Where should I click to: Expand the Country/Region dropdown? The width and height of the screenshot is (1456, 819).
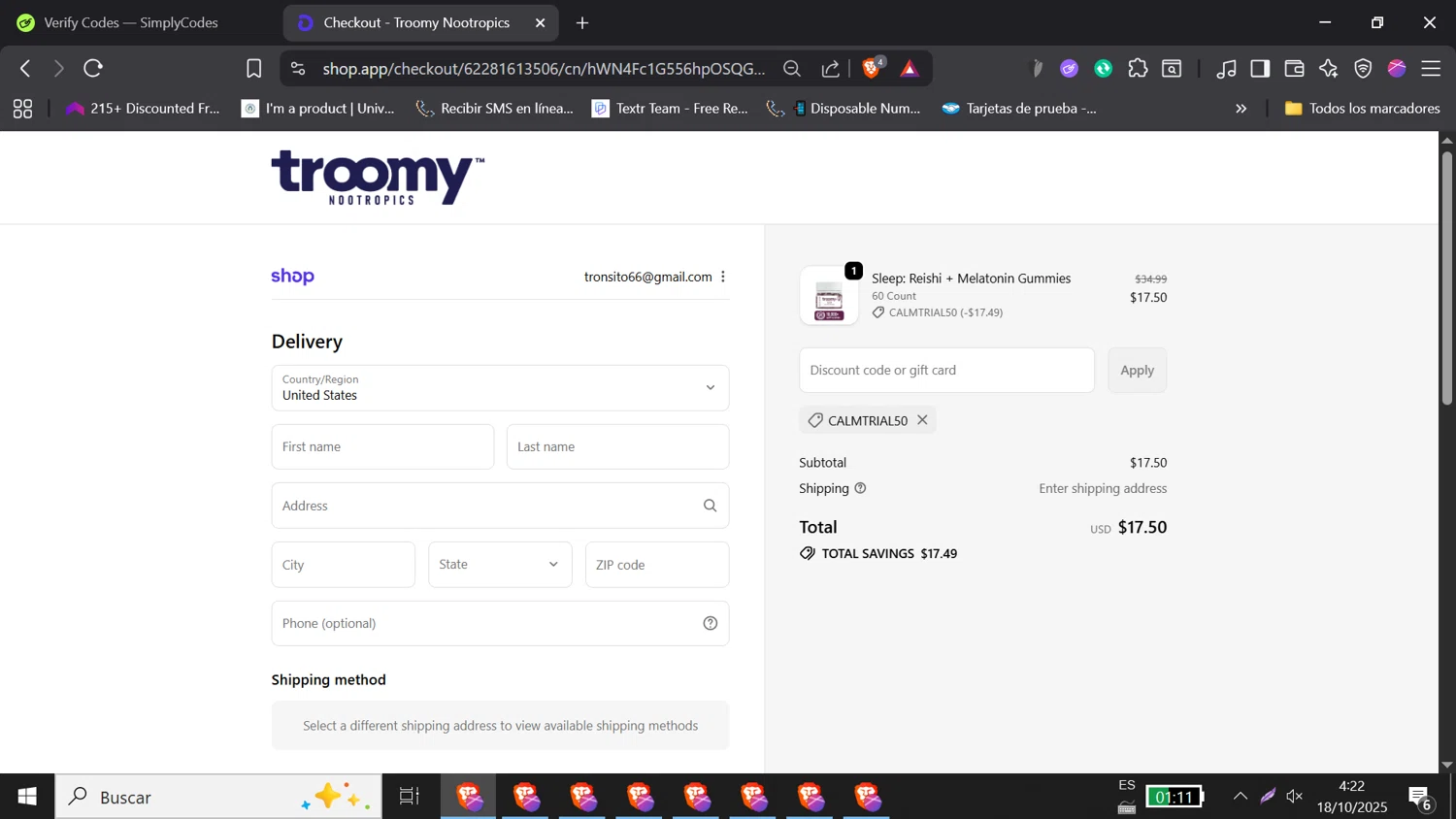coord(500,388)
